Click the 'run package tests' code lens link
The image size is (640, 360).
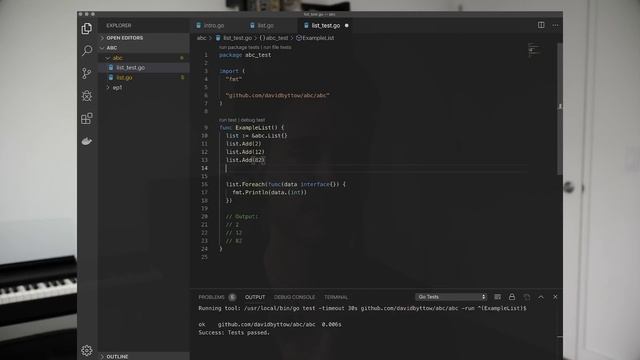(238, 47)
